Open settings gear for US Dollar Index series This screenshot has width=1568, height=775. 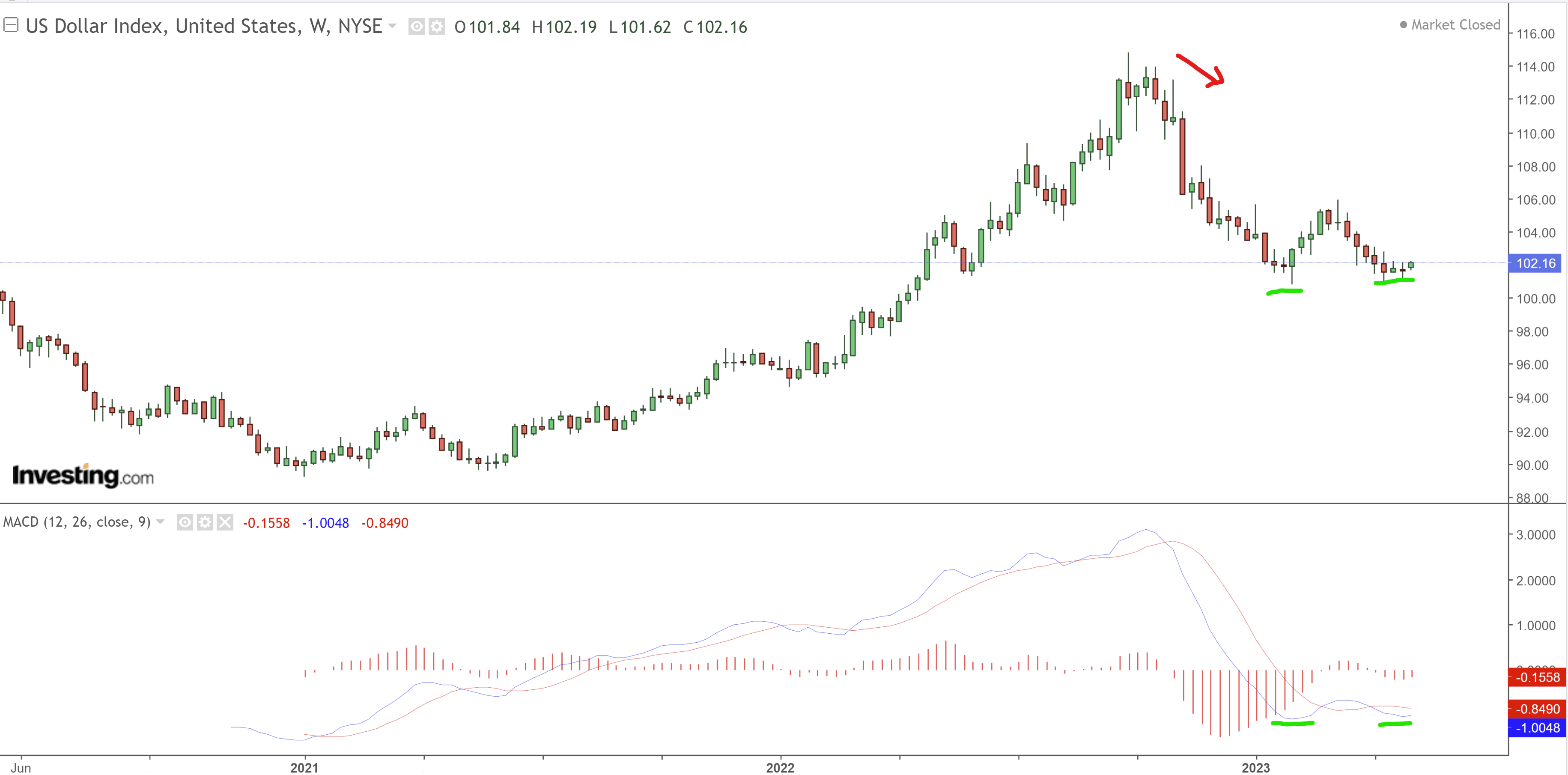click(437, 27)
